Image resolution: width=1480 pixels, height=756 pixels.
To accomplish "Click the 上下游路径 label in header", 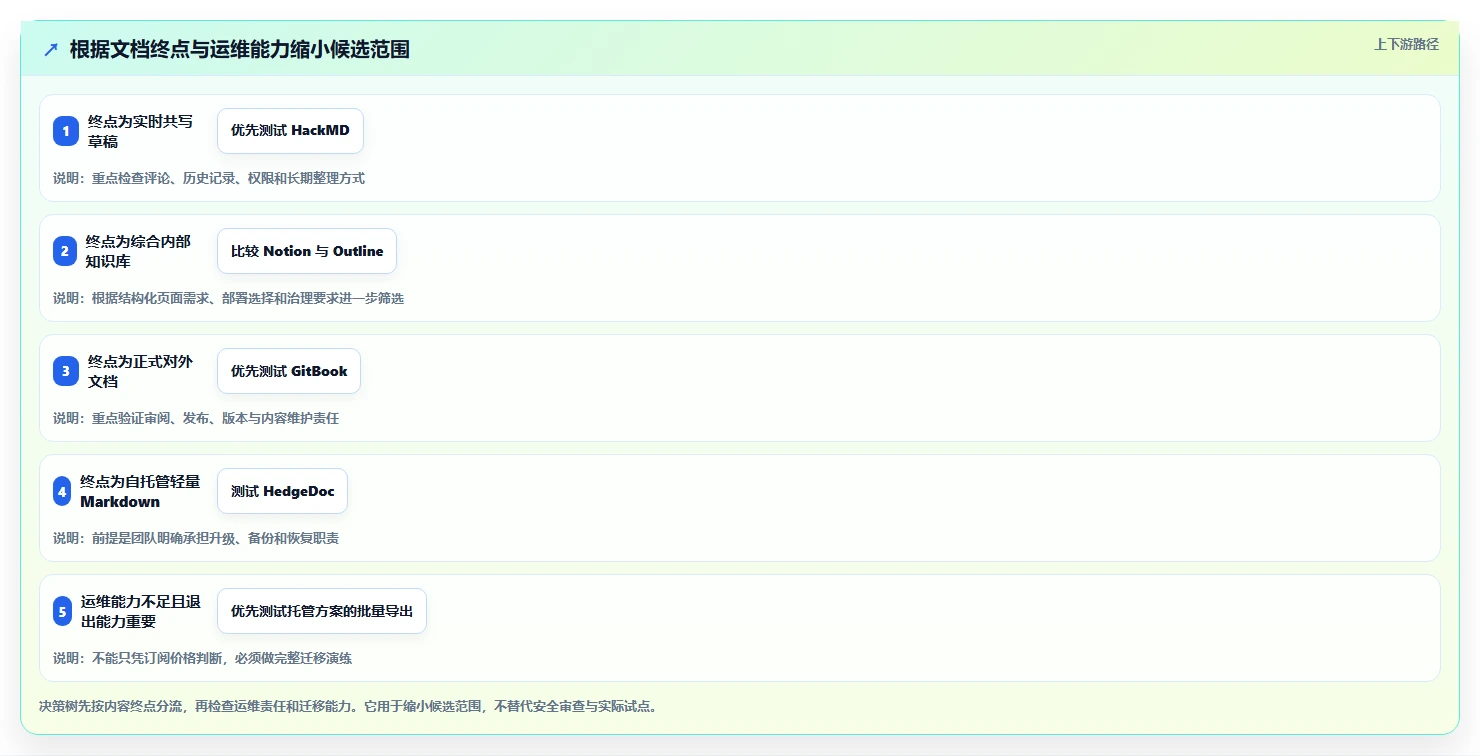I will click(1406, 44).
